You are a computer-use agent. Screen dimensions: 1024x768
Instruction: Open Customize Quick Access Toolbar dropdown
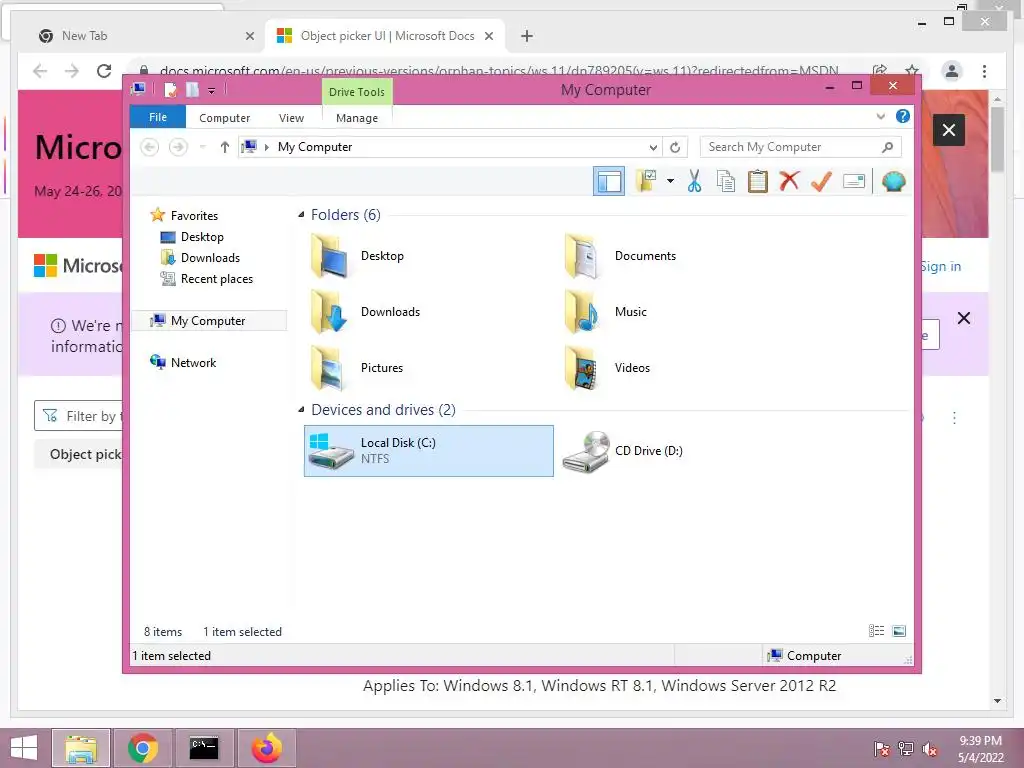[x=212, y=91]
